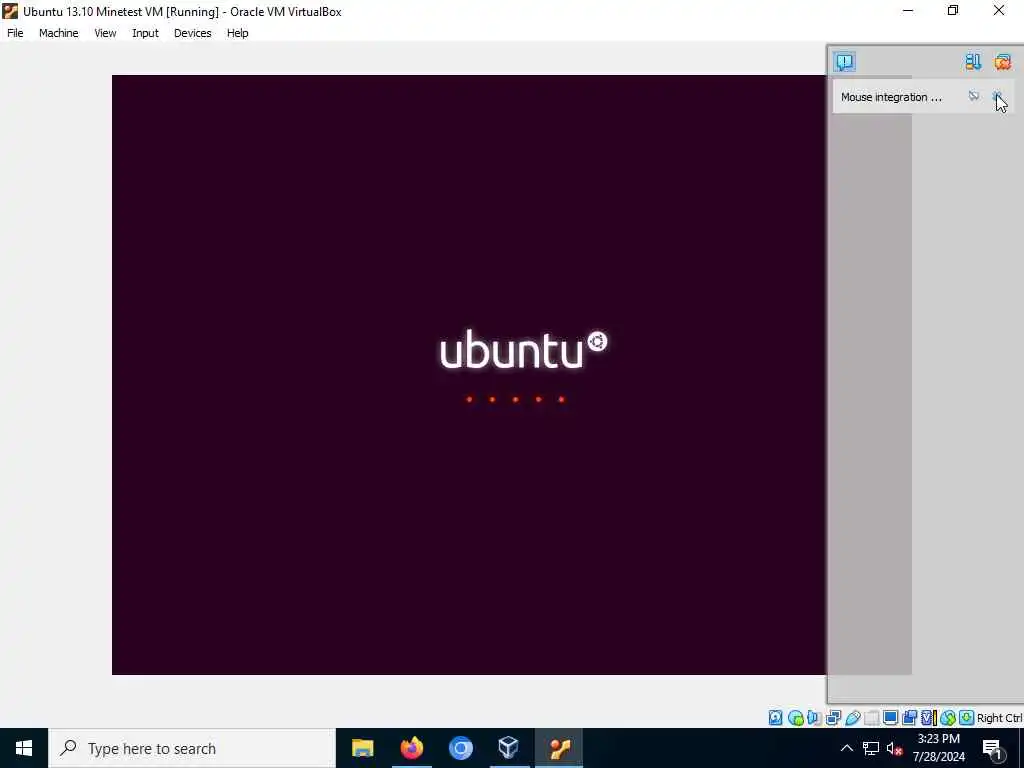Click the mouse integration status icon
Image resolution: width=1024 pixels, height=768 pixels.
948,718
